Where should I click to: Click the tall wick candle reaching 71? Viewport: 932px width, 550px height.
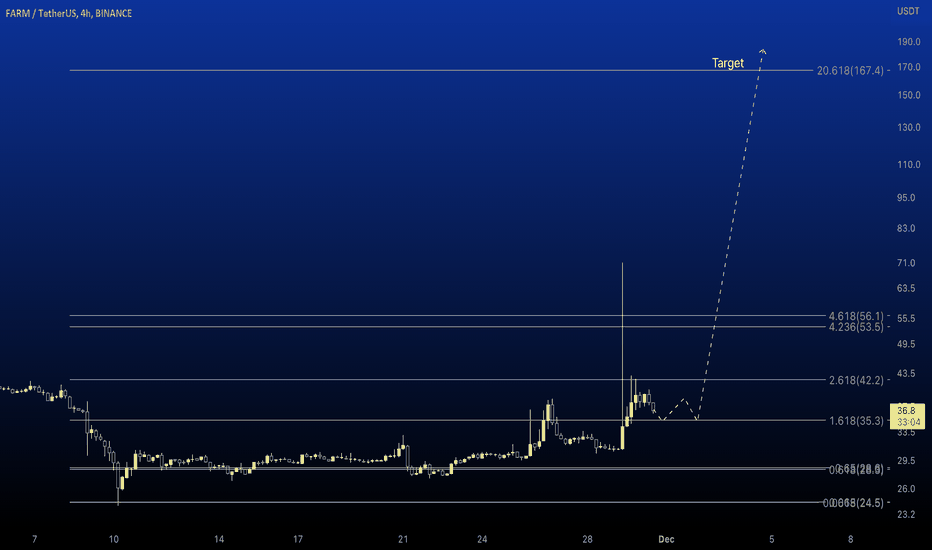pyautogui.click(x=622, y=356)
